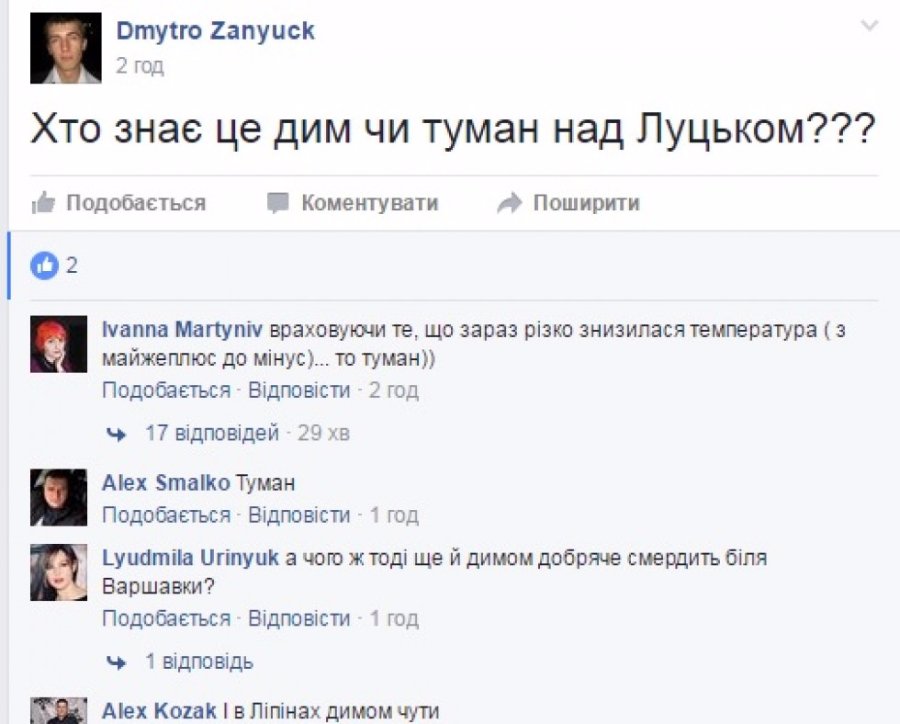This screenshot has height=724, width=900.
Task: Like Alex Smalko's comment
Action: point(166,515)
